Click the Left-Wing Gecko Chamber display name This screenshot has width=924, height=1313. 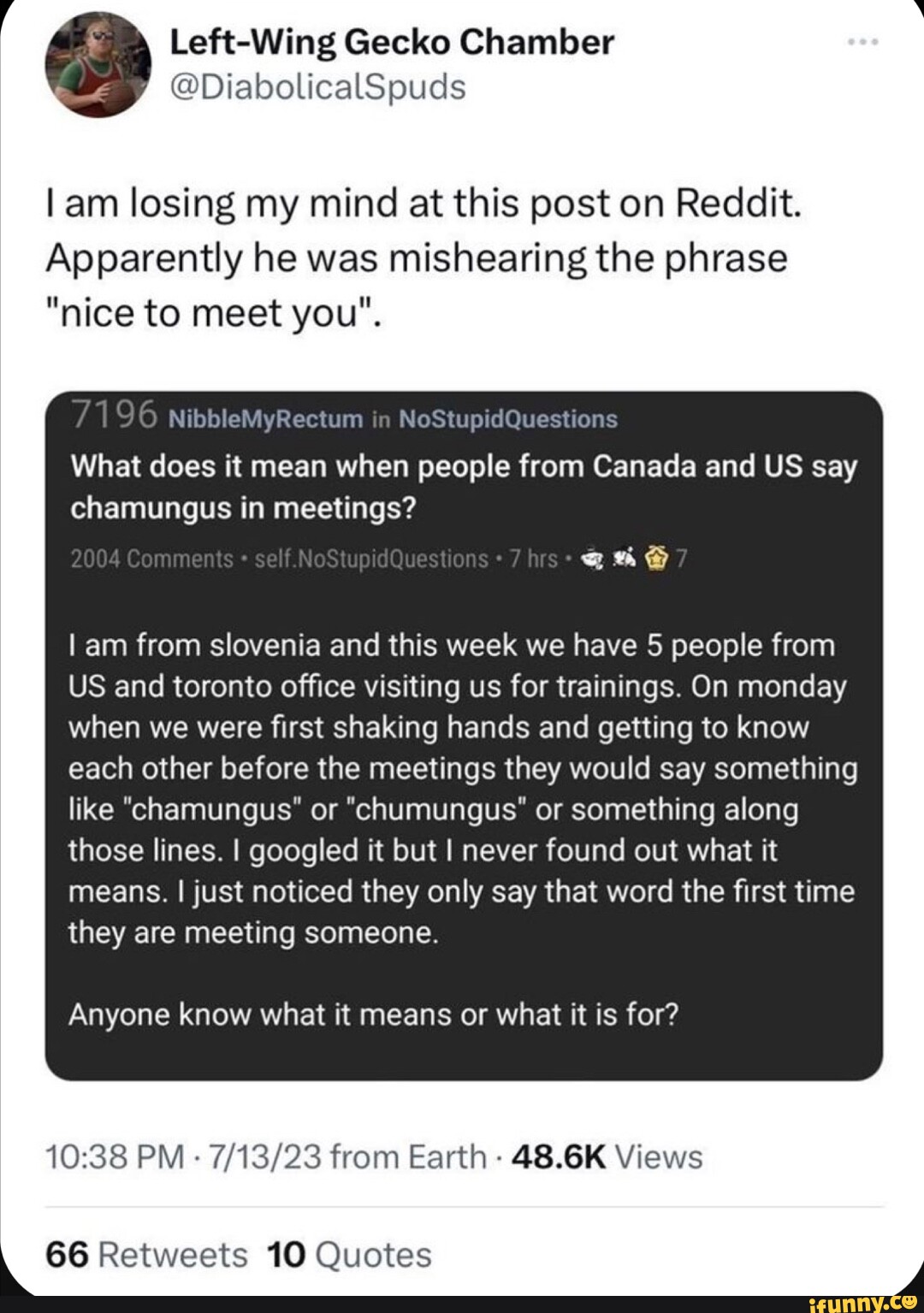click(391, 42)
